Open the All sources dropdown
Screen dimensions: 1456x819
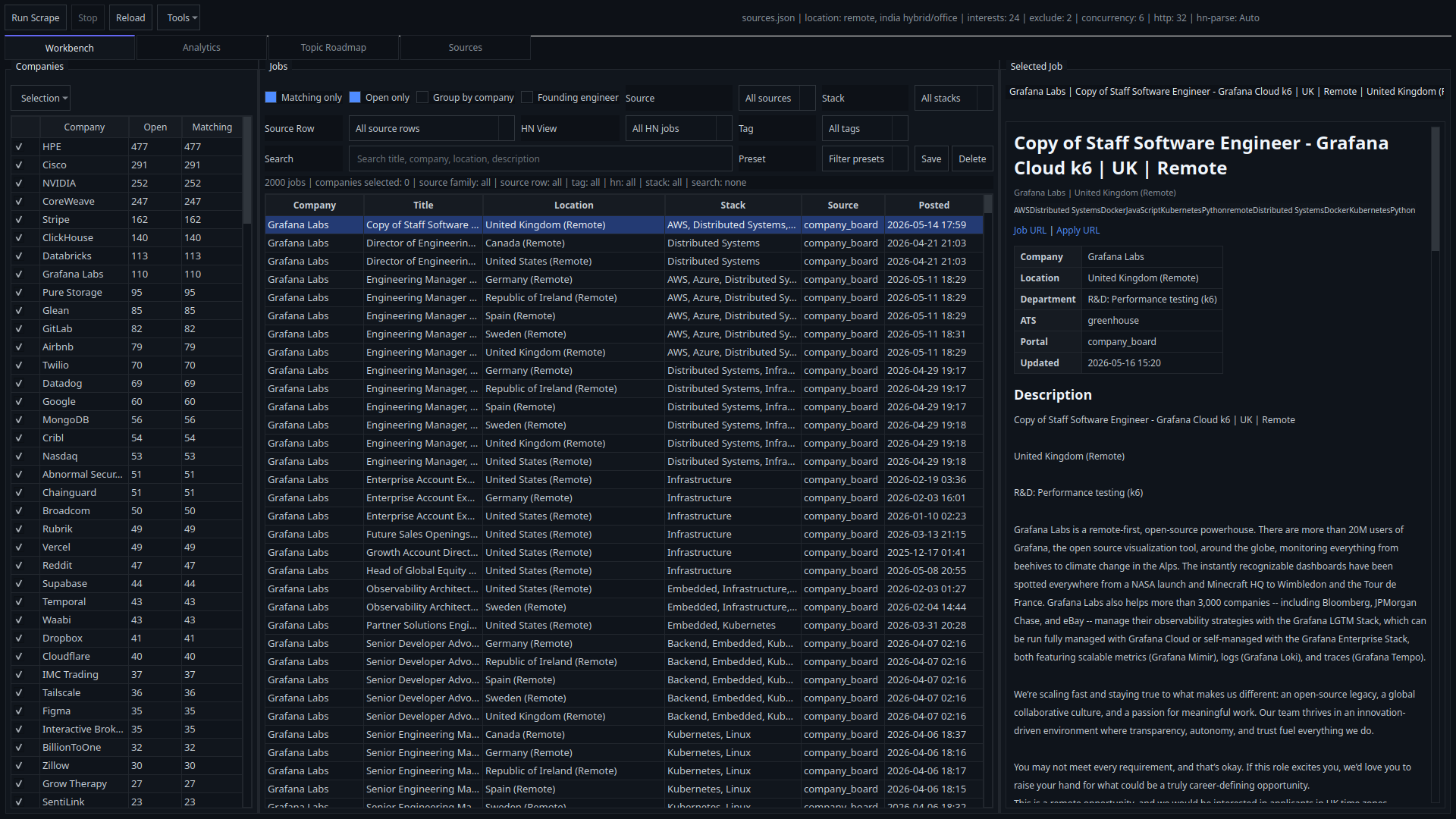(778, 98)
